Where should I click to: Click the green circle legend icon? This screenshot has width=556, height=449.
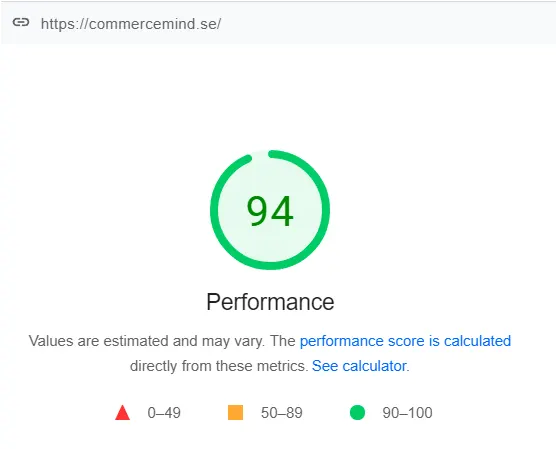357,412
